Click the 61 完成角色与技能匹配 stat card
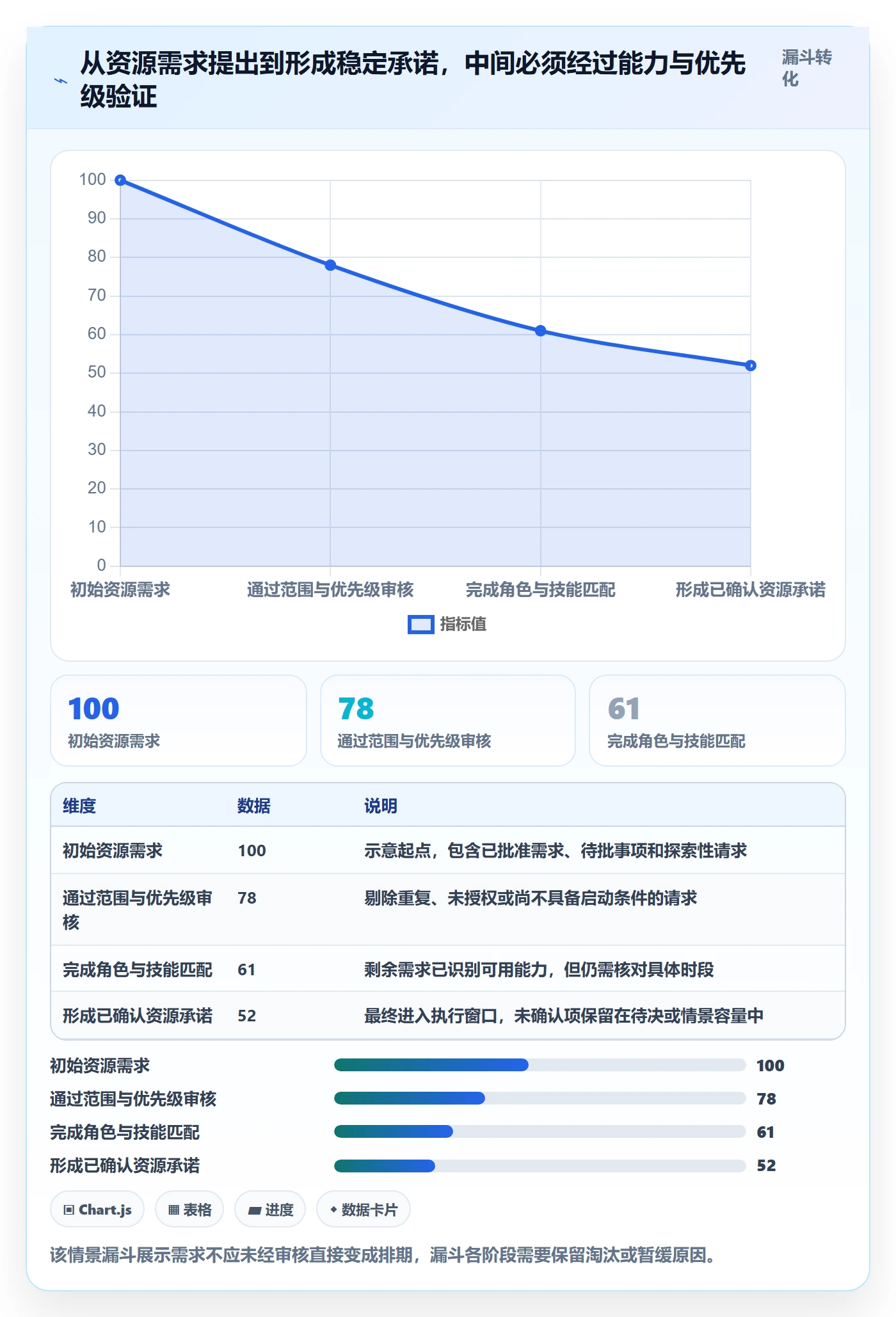This screenshot has width=896, height=1317. click(x=717, y=721)
